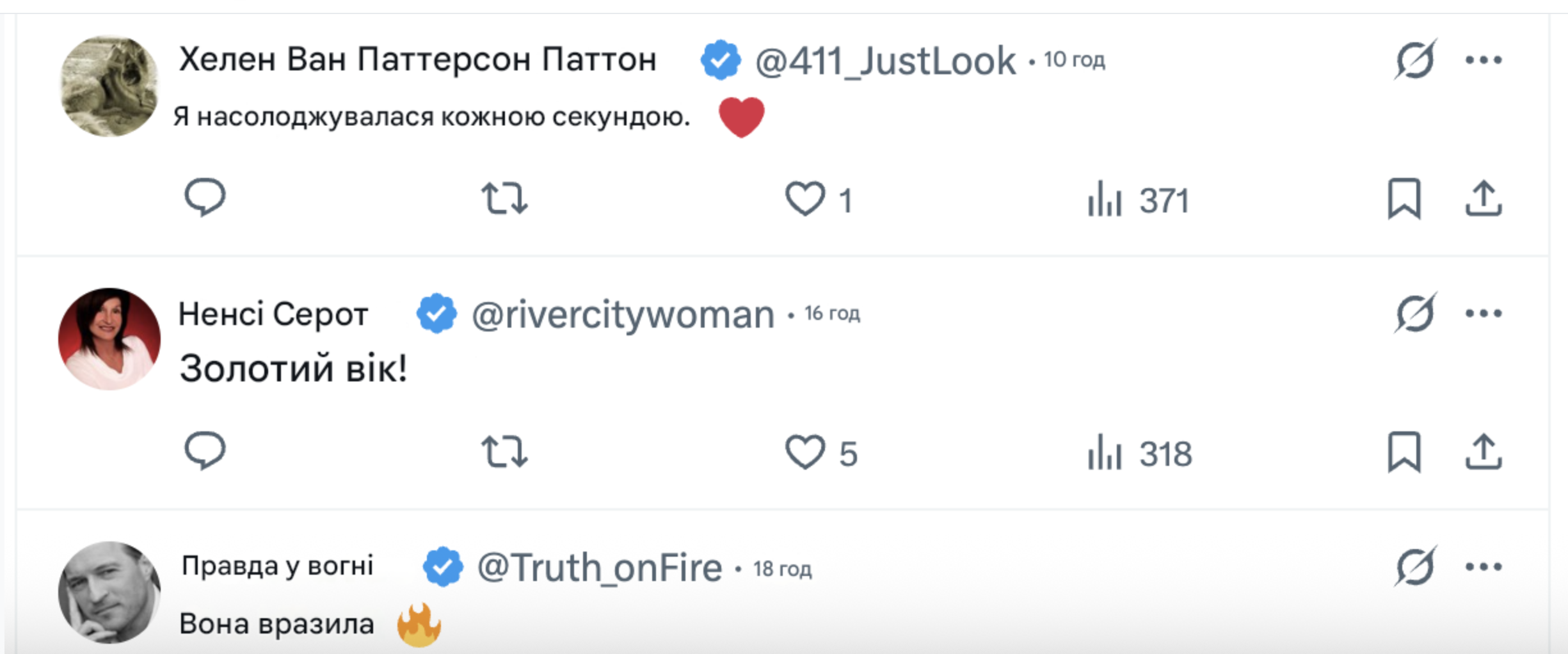Reply to the 'Золотий вік!' post
The height and width of the screenshot is (654, 1568).
(x=205, y=451)
